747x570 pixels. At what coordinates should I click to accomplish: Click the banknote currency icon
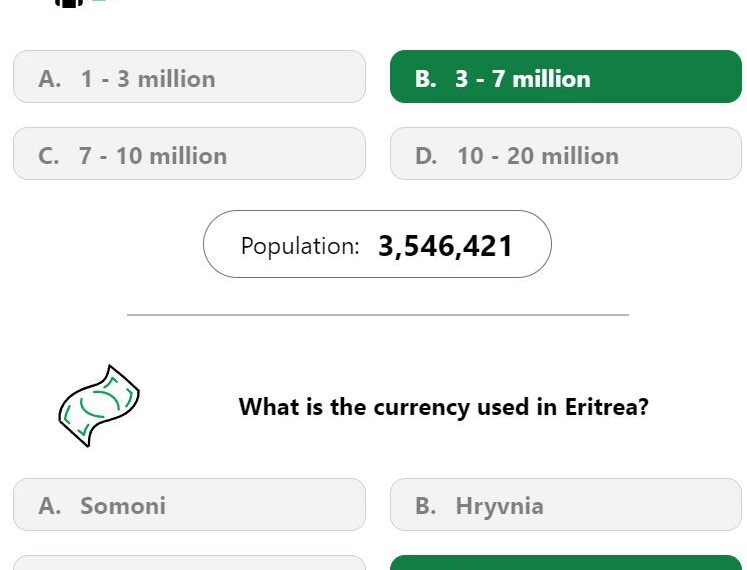pos(97,405)
